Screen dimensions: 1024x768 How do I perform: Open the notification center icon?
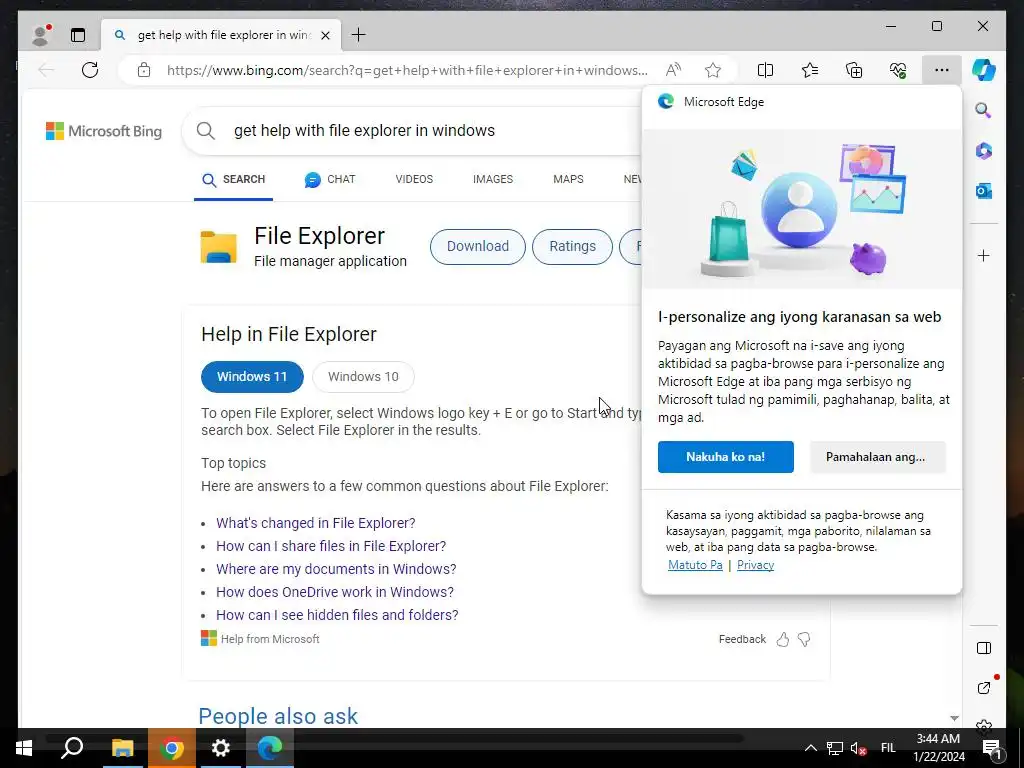click(x=992, y=748)
